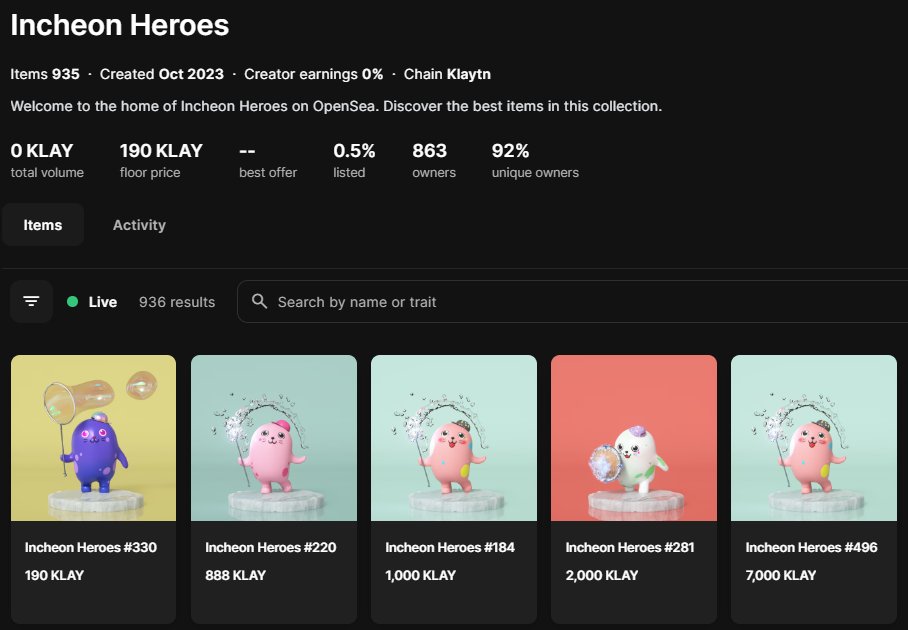
Task: Click the 0.5% listed stat
Action: click(354, 160)
